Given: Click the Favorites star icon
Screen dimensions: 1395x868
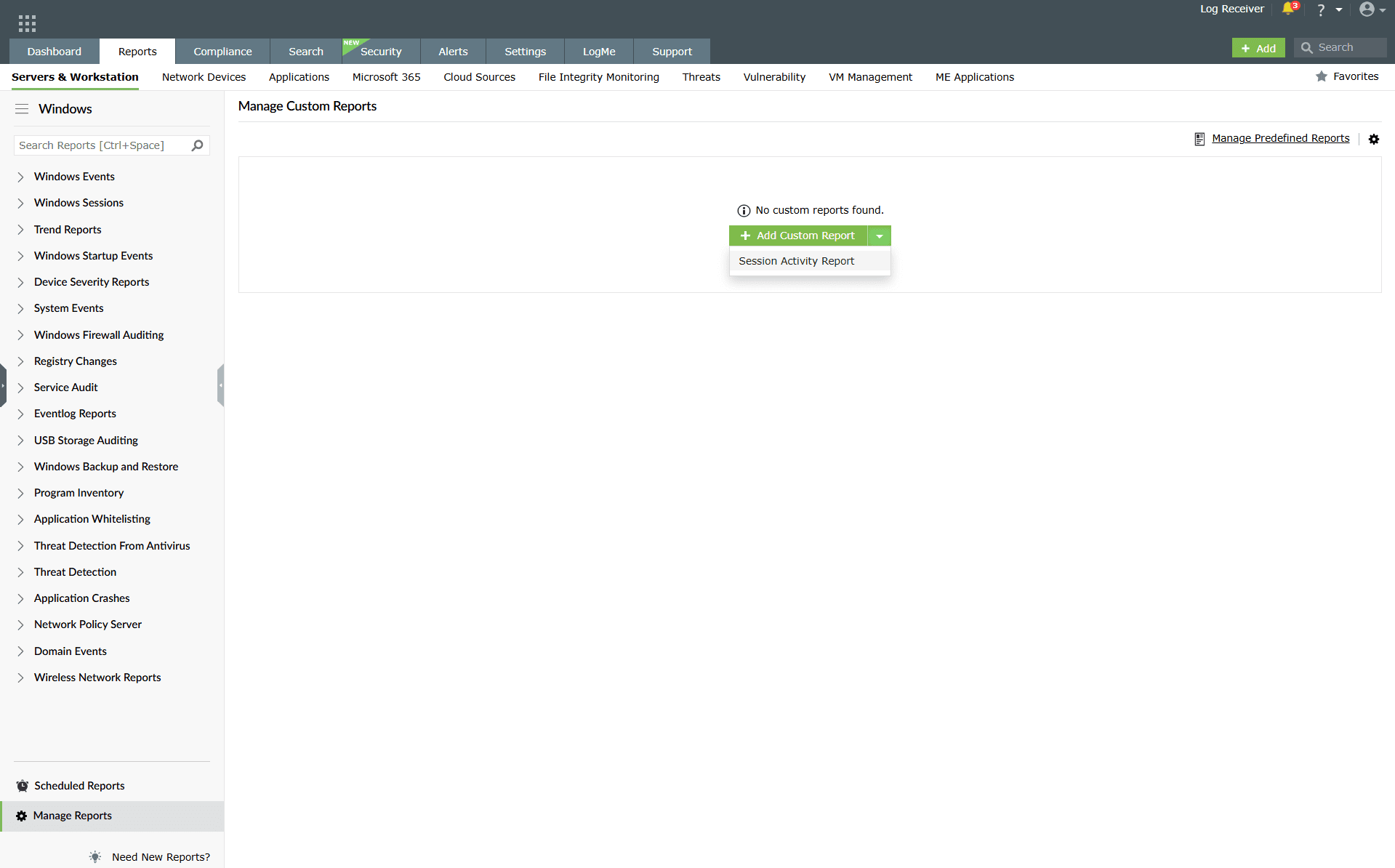Looking at the screenshot, I should (x=1321, y=76).
